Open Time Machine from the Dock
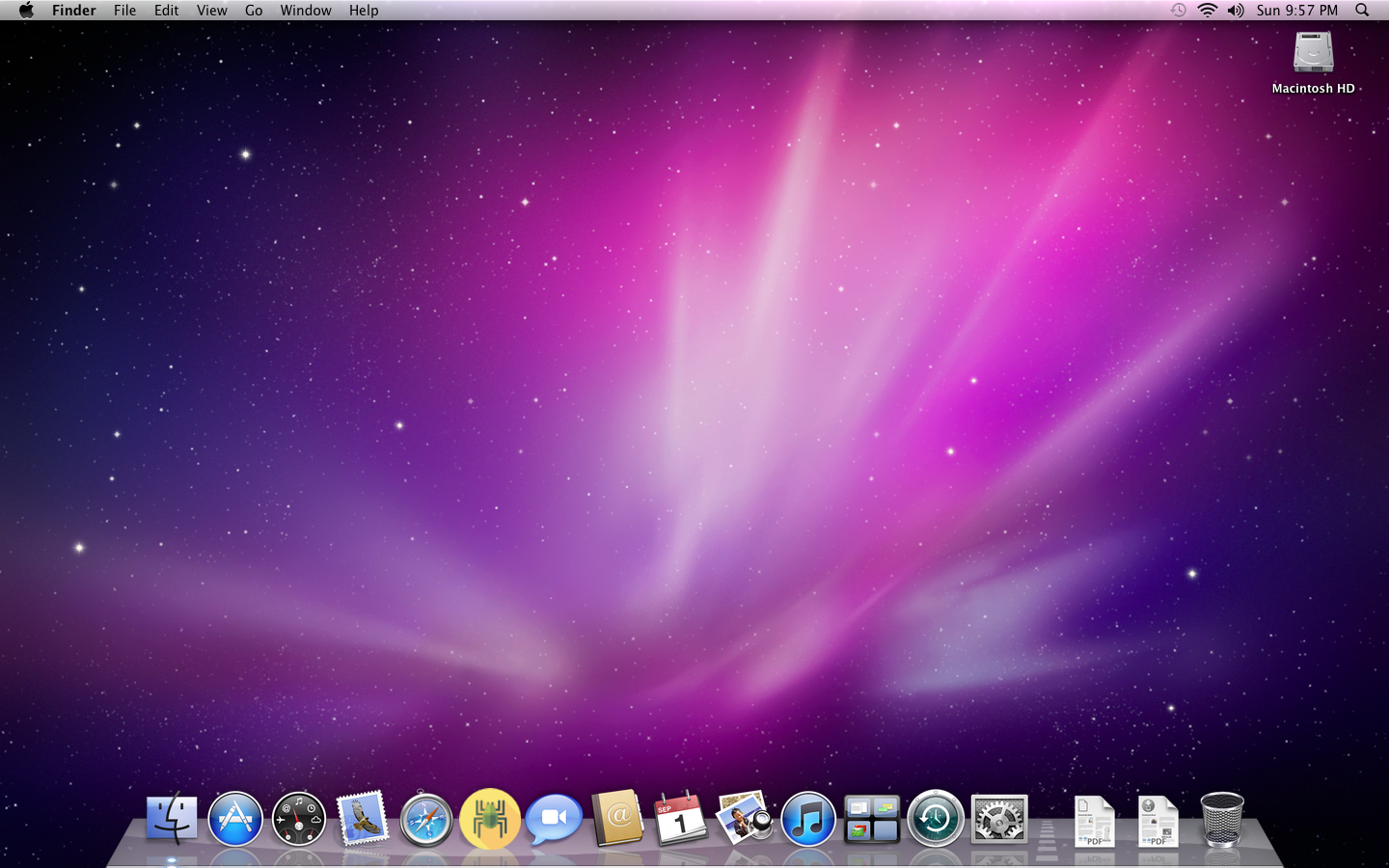This screenshot has height=868, width=1389. click(936, 819)
